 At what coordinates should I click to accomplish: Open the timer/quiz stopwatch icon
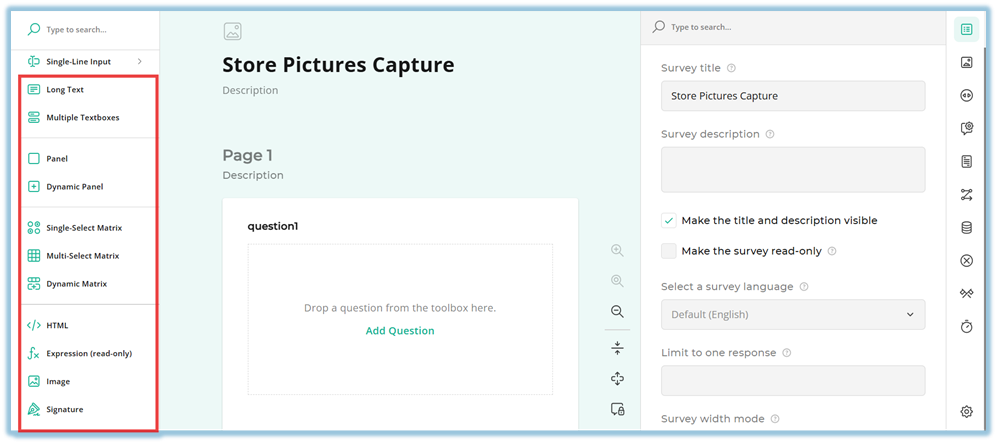pos(966,327)
